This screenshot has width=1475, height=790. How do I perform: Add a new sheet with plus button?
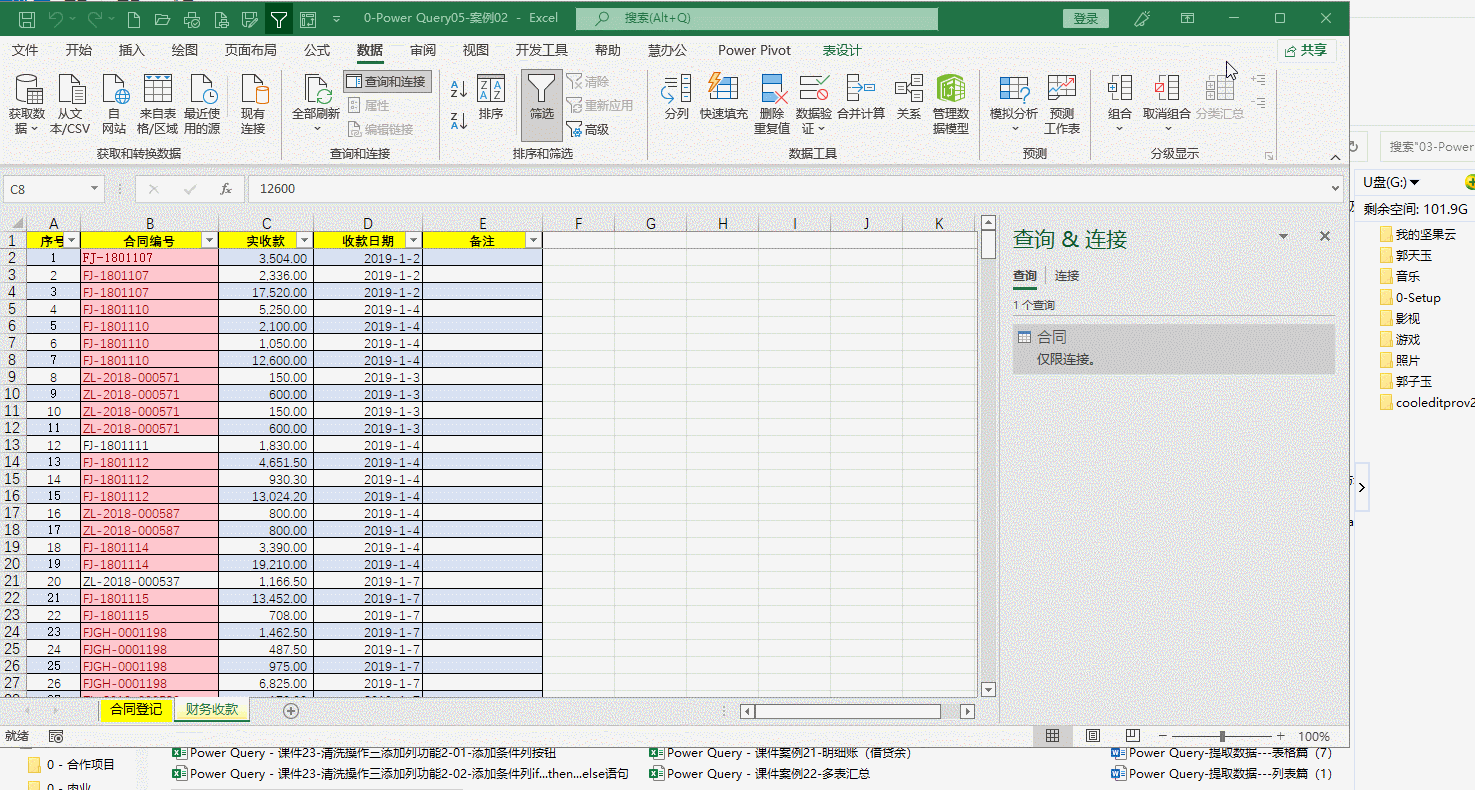[x=291, y=711]
